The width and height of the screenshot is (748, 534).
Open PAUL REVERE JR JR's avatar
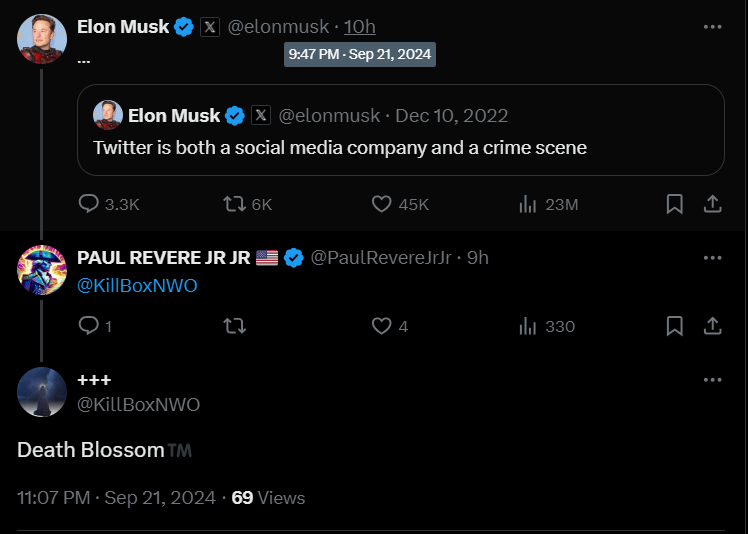coord(42,270)
